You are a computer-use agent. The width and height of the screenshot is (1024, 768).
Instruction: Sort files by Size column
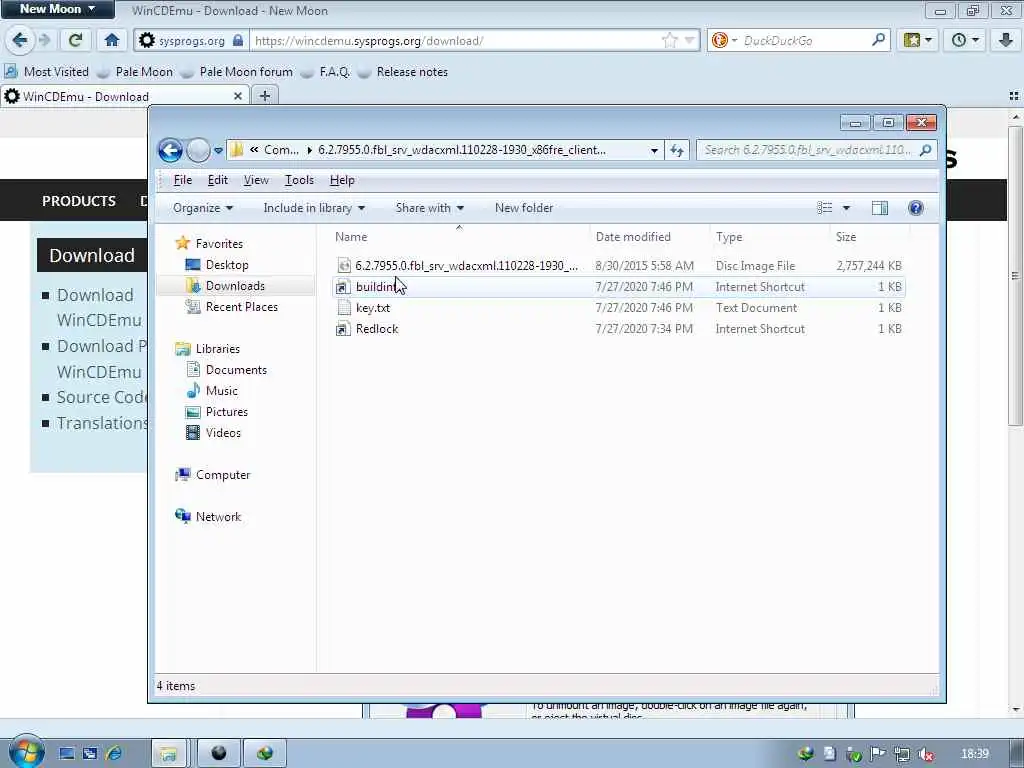coord(846,236)
